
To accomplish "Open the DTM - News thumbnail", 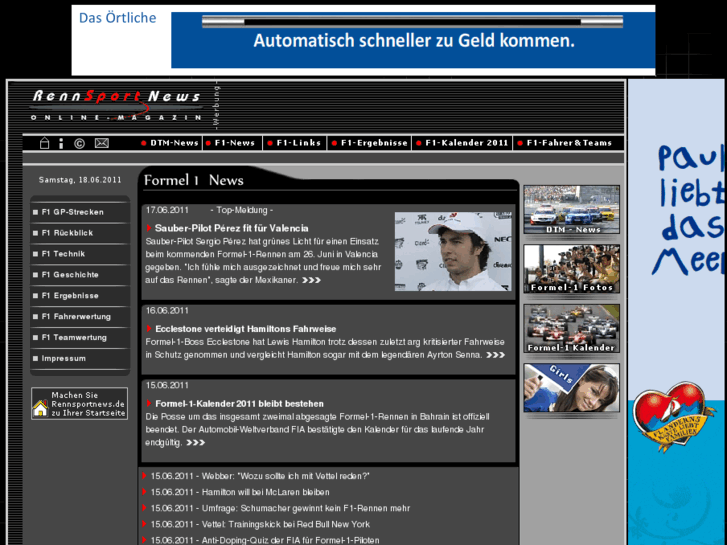I will [x=571, y=210].
